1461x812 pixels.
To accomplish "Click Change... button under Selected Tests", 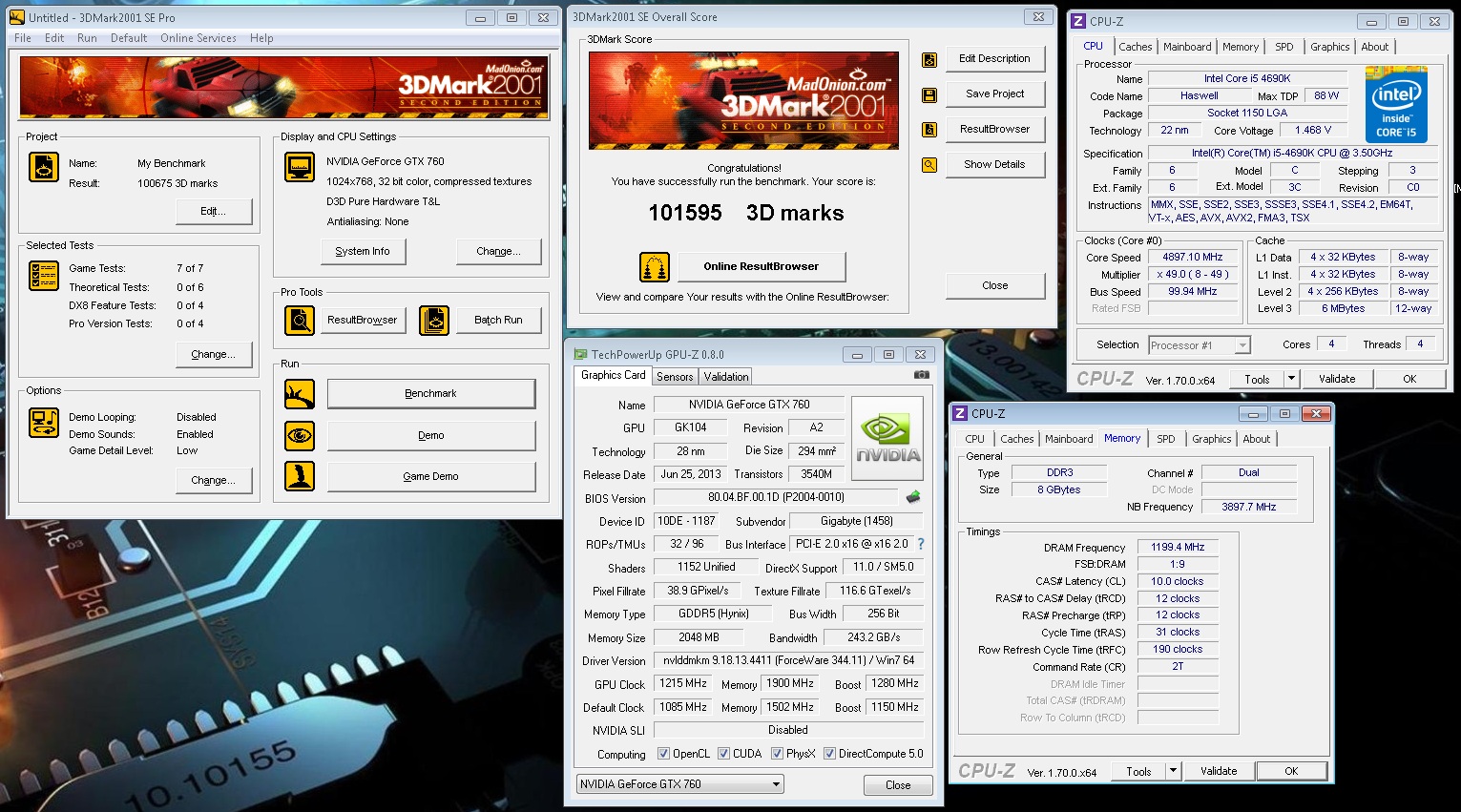I will [x=214, y=354].
